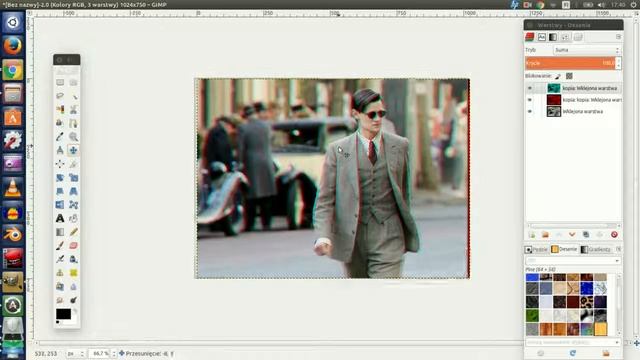640x360 pixels.
Task: Select the Perspective tool
Action: tap(73, 191)
